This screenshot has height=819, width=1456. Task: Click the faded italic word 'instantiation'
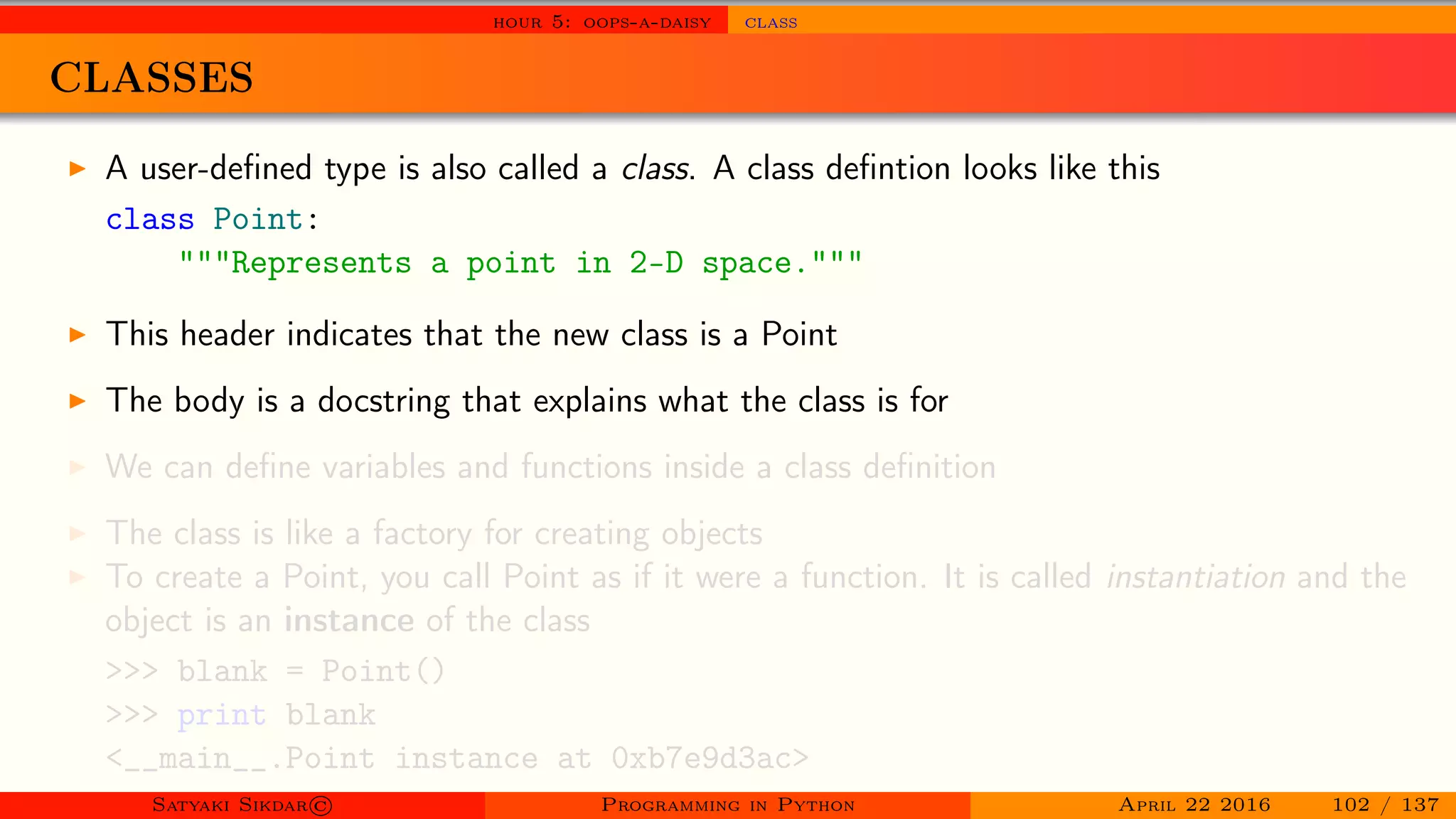1196,577
